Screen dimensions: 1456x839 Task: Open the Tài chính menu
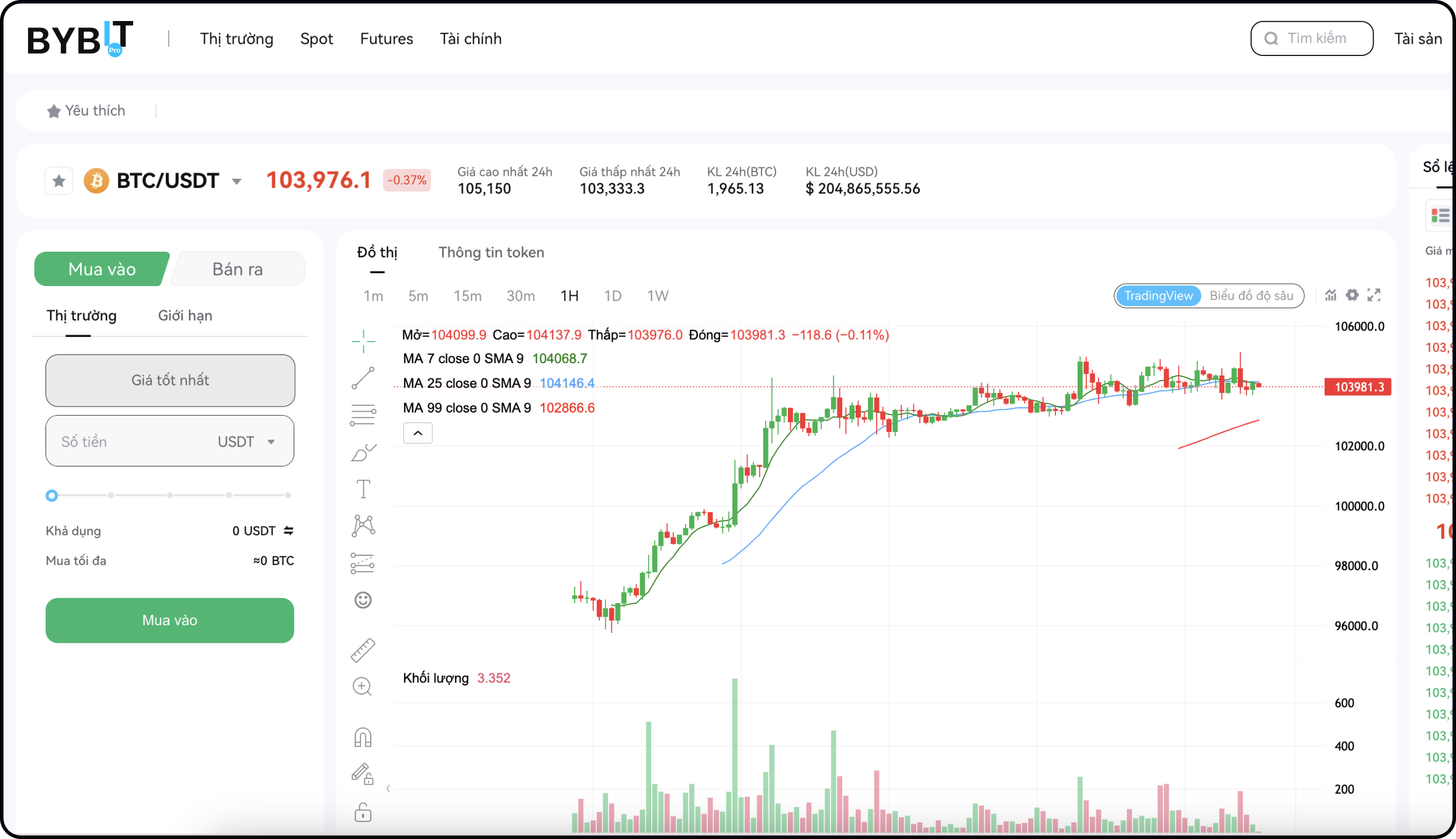click(x=471, y=39)
